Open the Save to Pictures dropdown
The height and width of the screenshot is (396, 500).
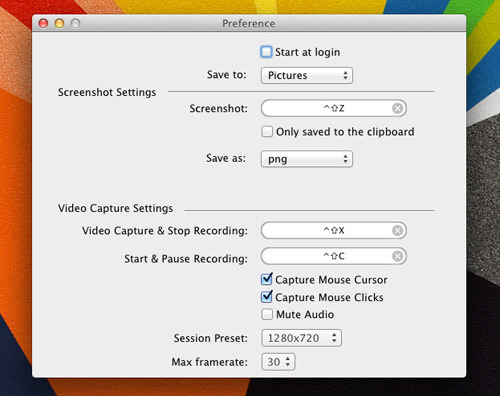click(307, 75)
